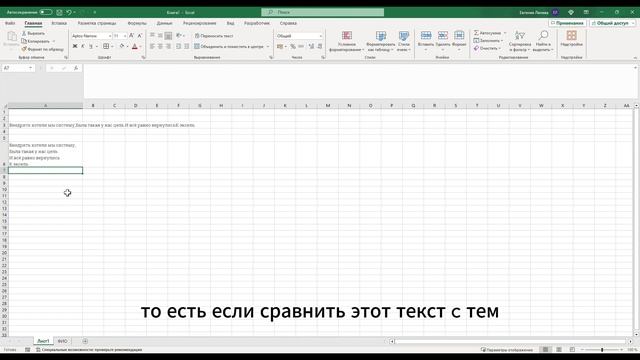Screen dimensions: 640x360
Task: Switch to the Рецензирование tab
Action: (x=200, y=23)
